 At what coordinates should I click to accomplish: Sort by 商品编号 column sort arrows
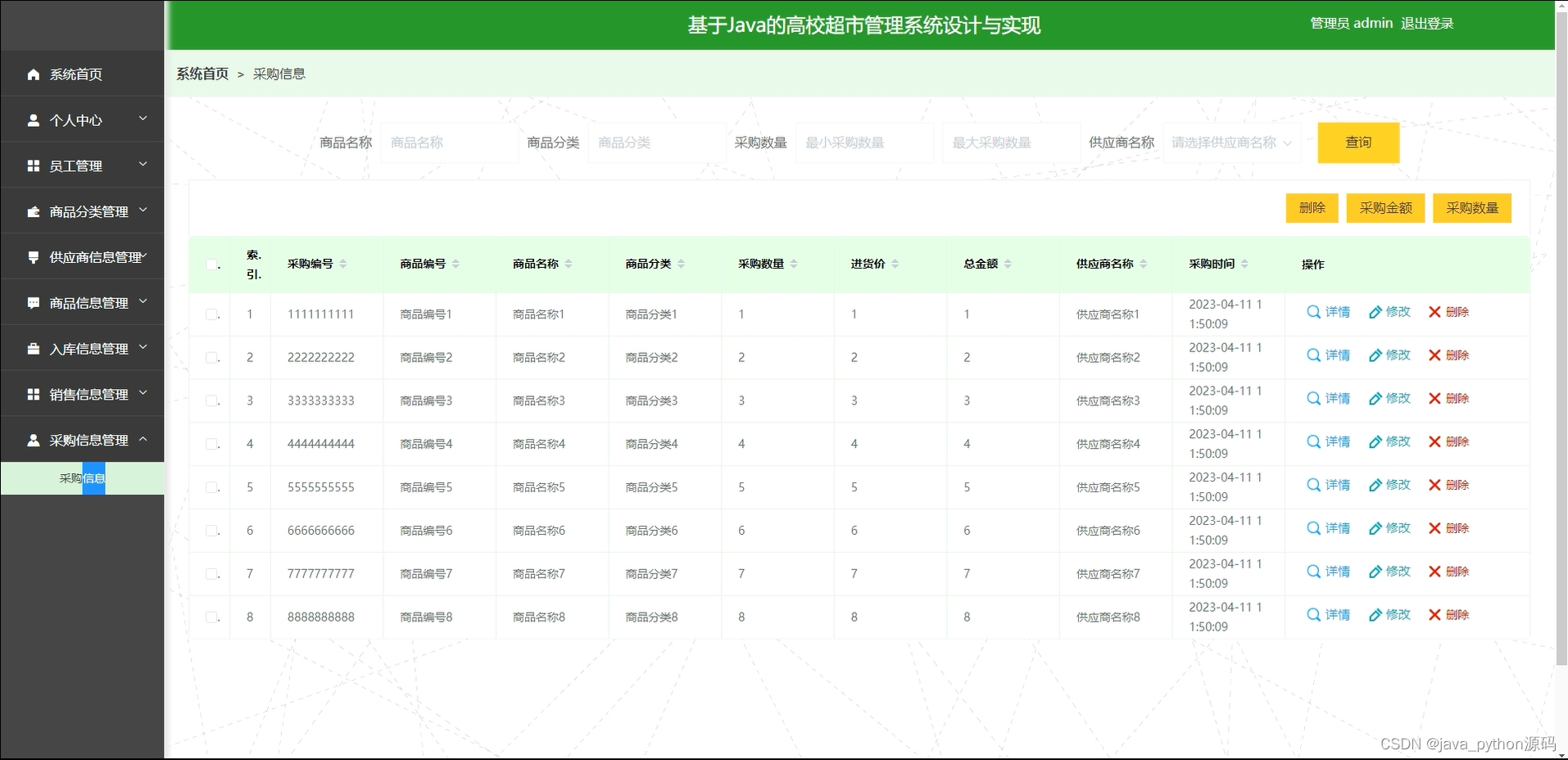pos(455,264)
